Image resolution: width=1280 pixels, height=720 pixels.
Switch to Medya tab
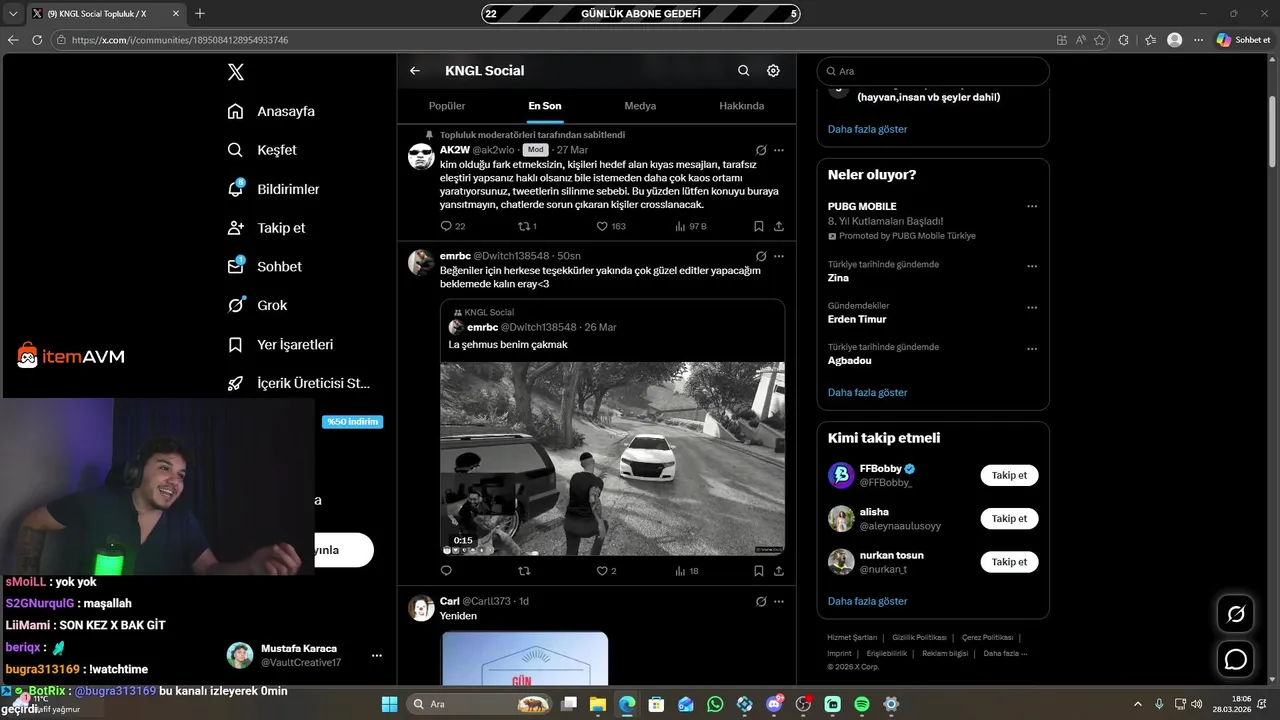tap(640, 106)
